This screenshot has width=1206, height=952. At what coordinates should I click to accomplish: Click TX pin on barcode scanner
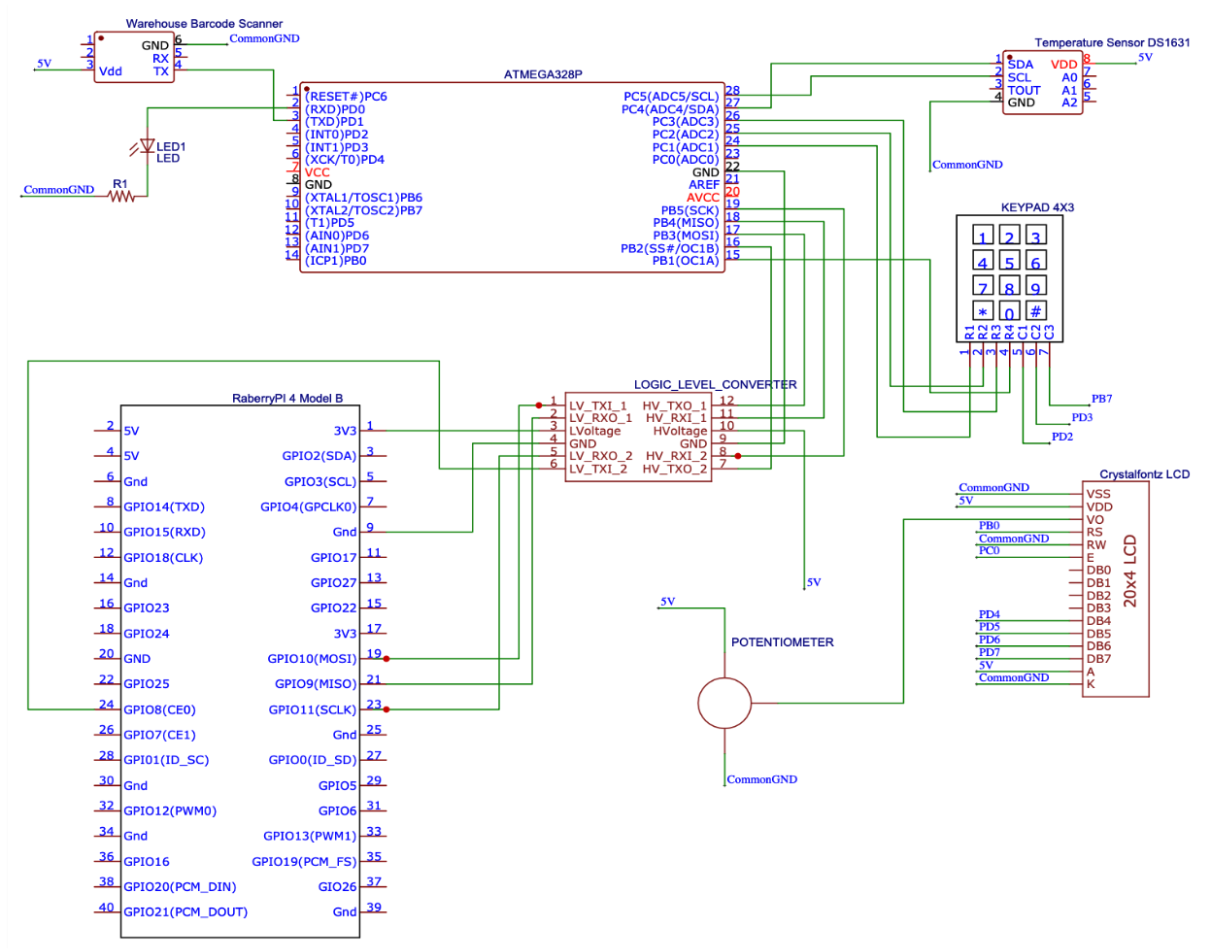[161, 70]
